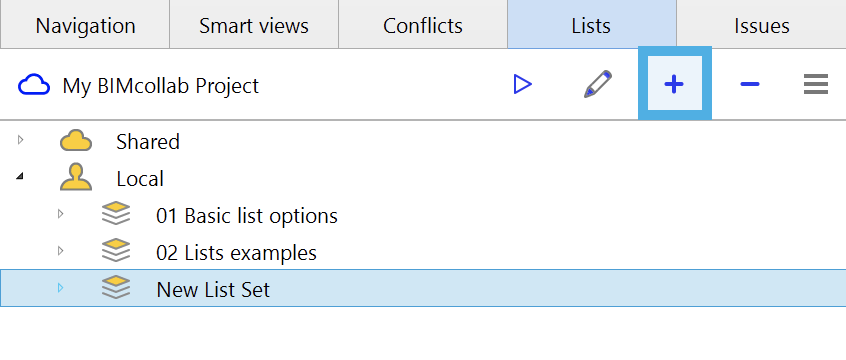Click the blue play (run list) icon
The width and height of the screenshot is (846, 360).
pyautogui.click(x=523, y=85)
